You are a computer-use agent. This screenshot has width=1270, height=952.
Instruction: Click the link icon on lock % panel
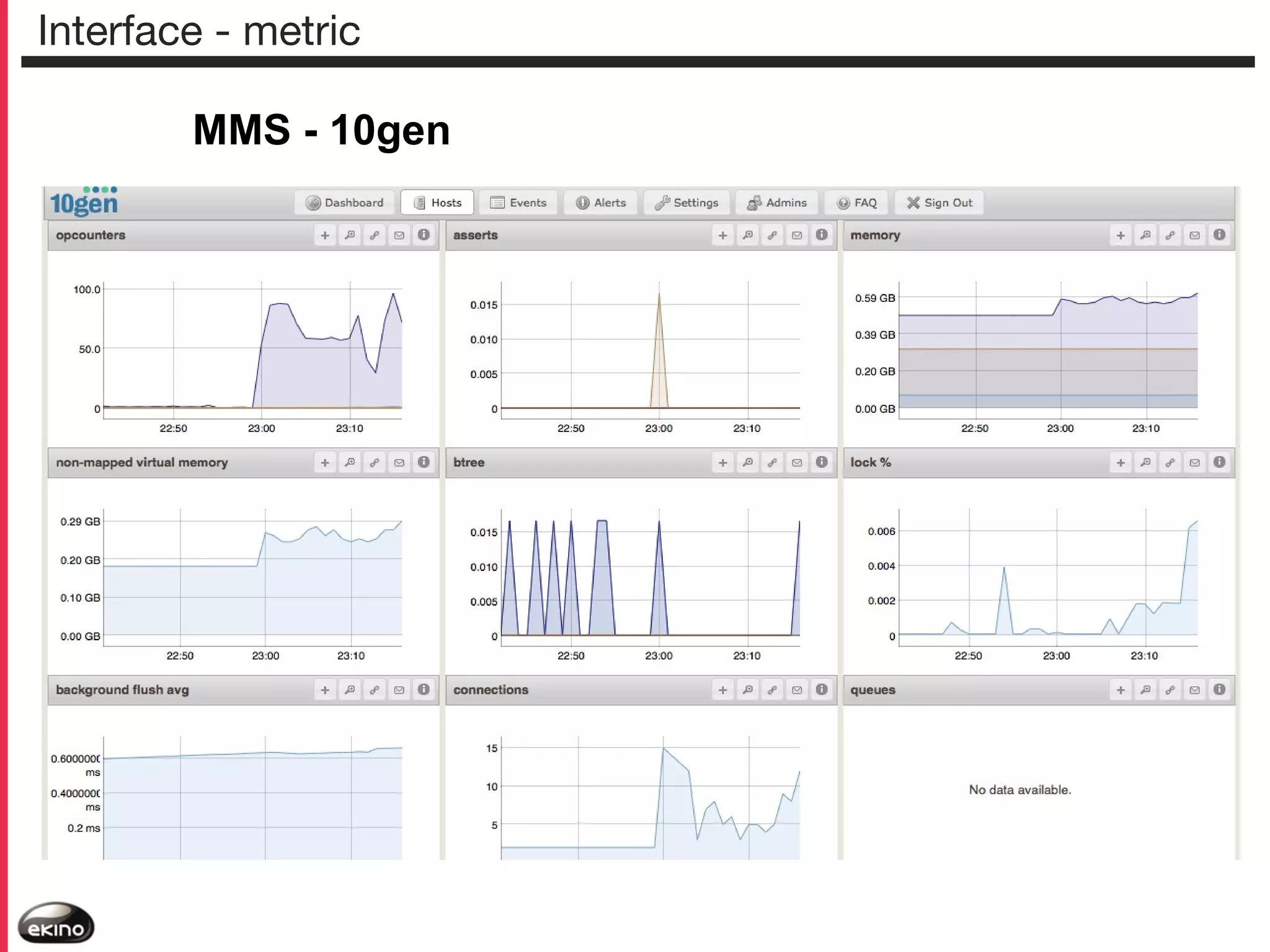(x=1170, y=463)
